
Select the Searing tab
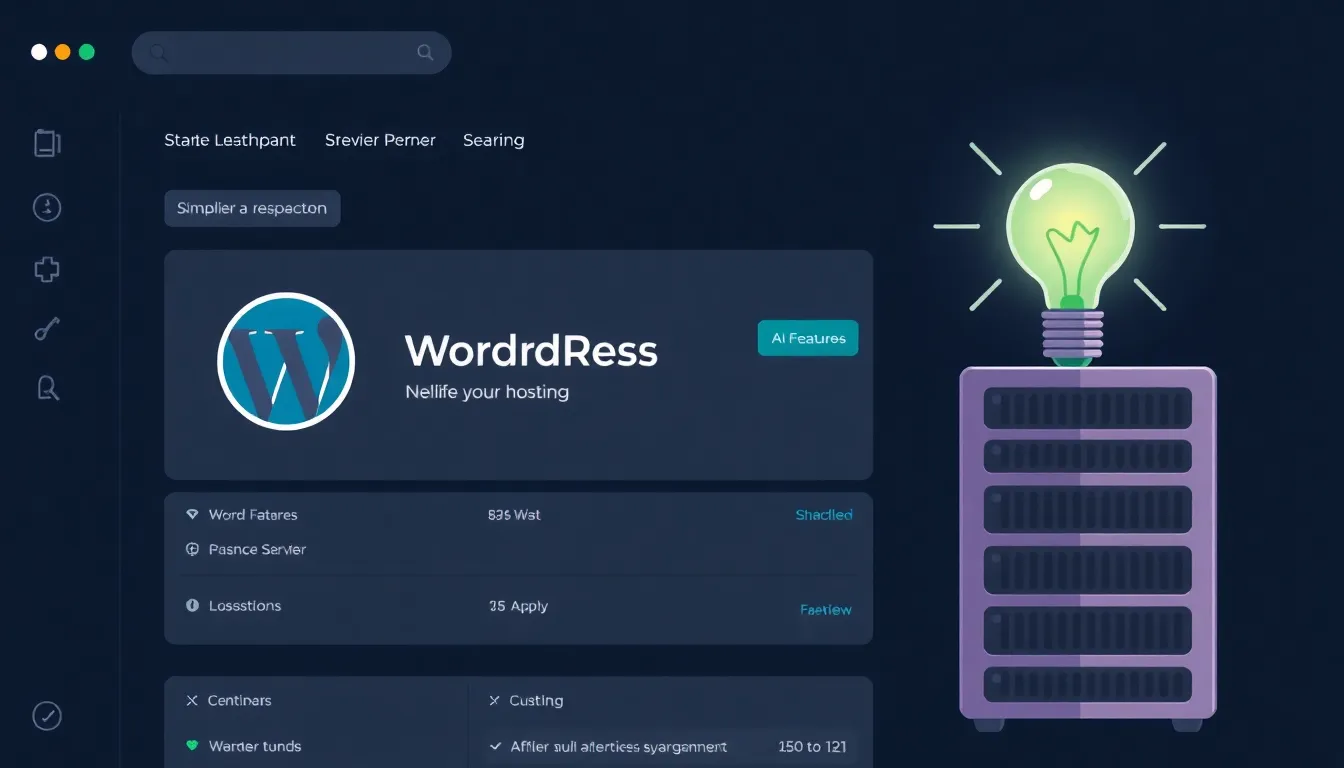493,140
